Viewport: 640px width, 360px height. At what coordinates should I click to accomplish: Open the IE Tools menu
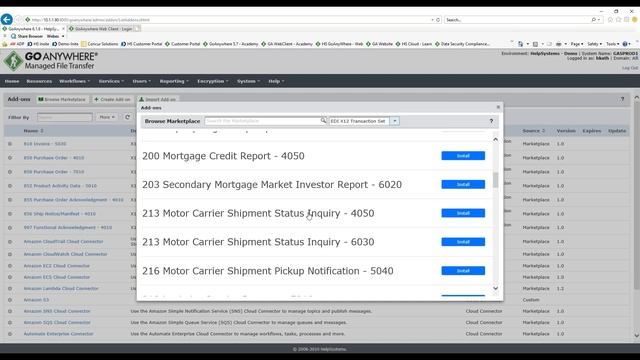tap(612, 44)
